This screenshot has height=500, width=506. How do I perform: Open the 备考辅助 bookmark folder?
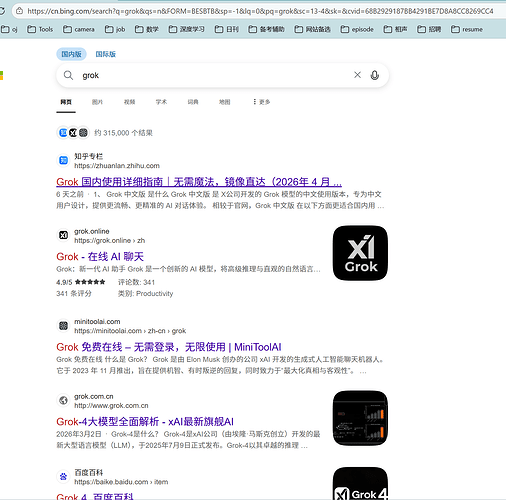point(266,29)
